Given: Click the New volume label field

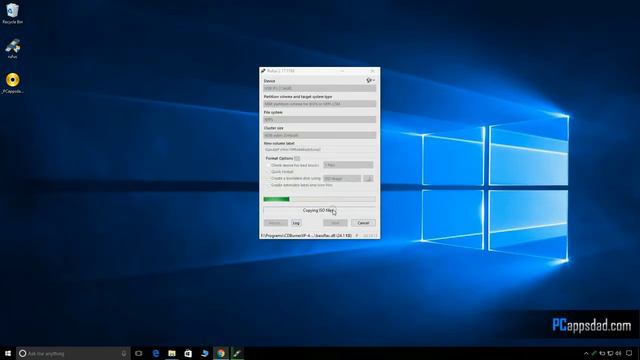Looking at the screenshot, I should (320, 150).
